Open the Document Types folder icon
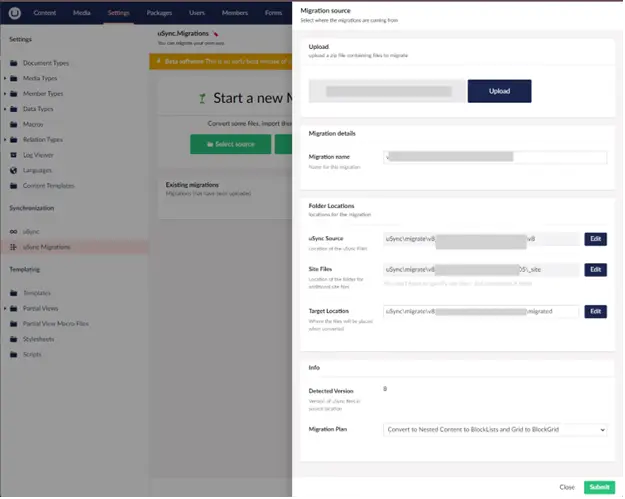The height and width of the screenshot is (499, 625). (14, 63)
